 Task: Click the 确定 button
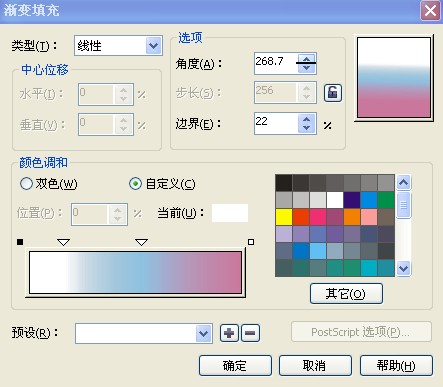pos(235,366)
